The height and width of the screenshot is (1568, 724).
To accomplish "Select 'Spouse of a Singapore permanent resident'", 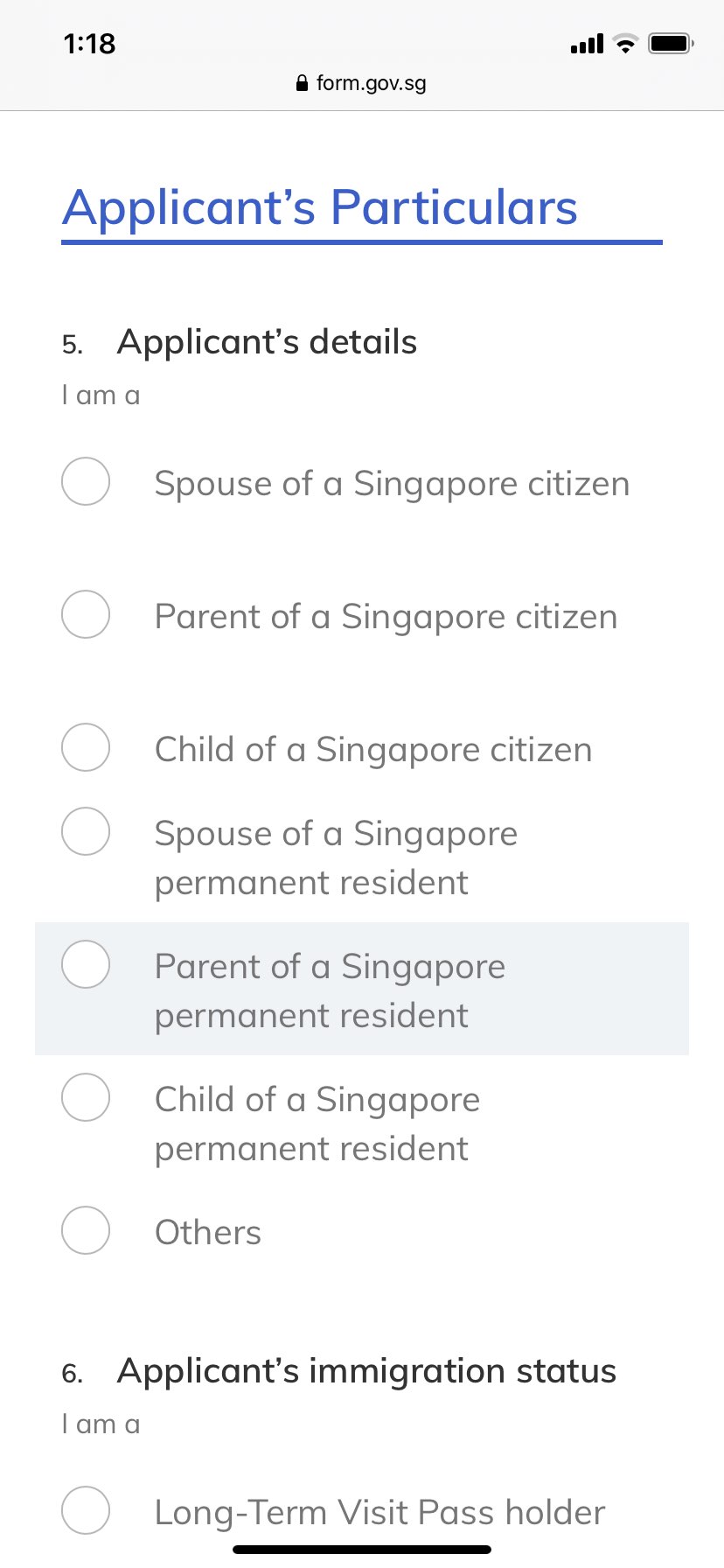I will [x=86, y=831].
